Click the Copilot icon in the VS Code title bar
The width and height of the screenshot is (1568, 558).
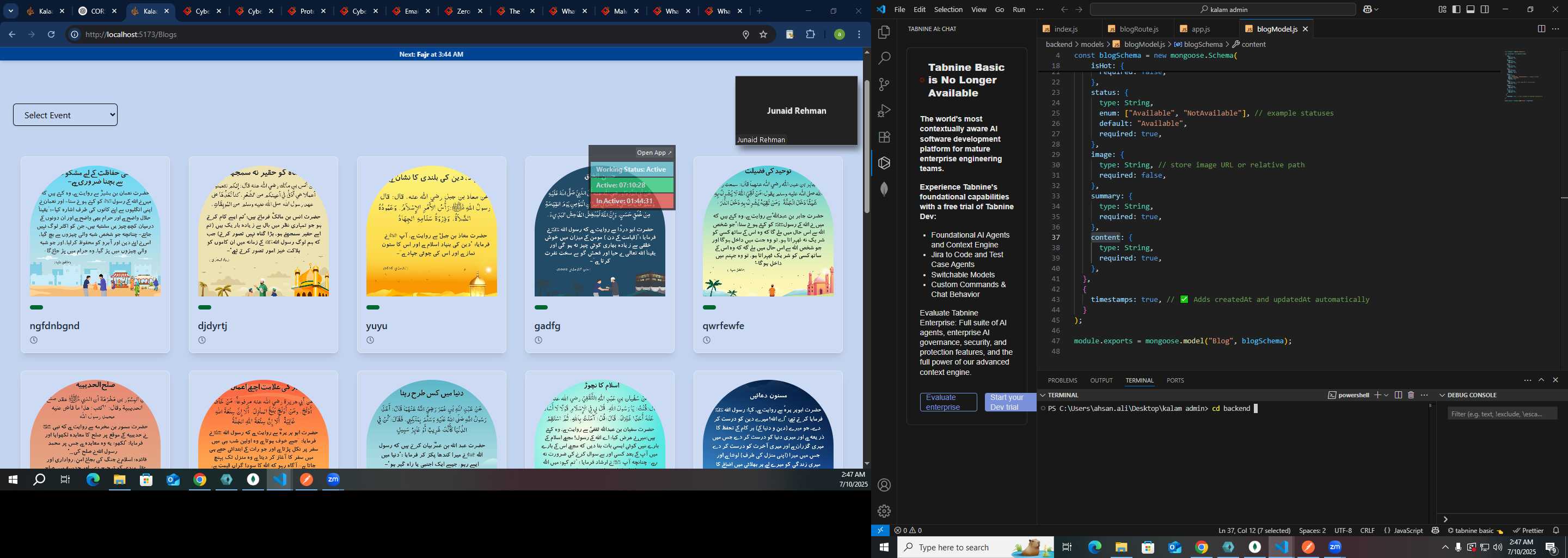[1369, 10]
